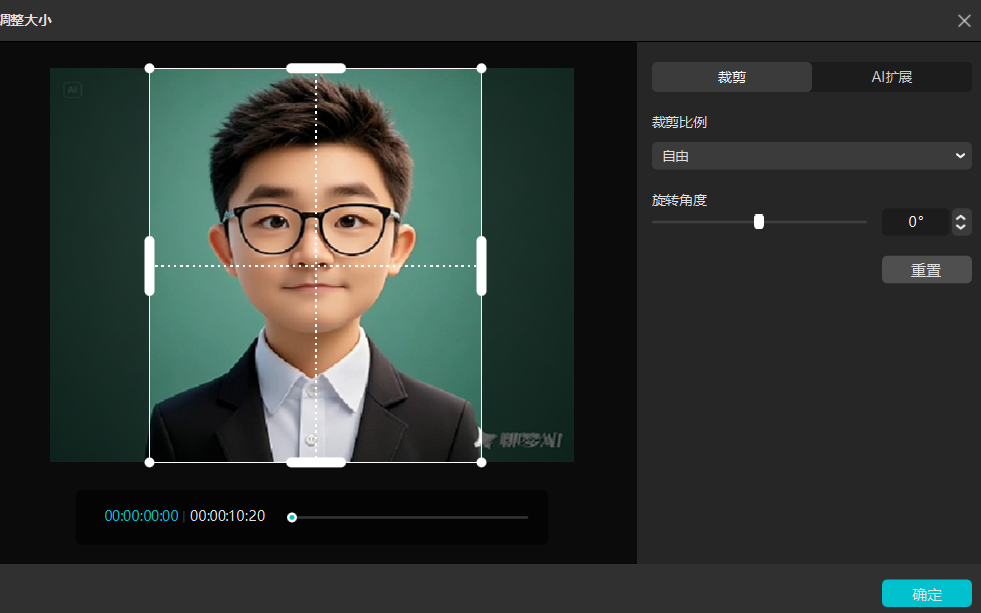Click the right edge crop handle
The height and width of the screenshot is (613, 981).
tap(481, 266)
